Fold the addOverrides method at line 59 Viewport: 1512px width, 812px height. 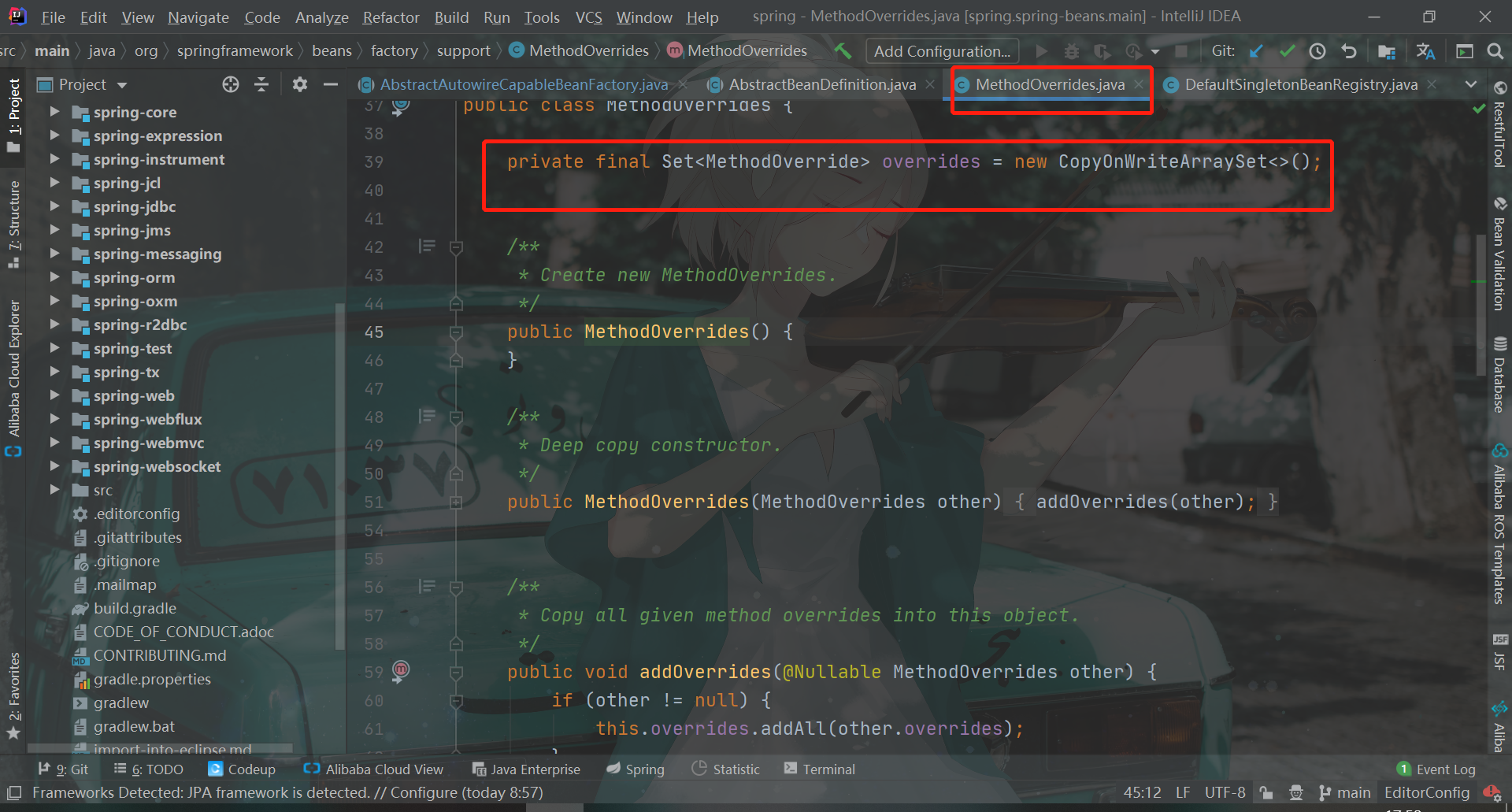456,673
